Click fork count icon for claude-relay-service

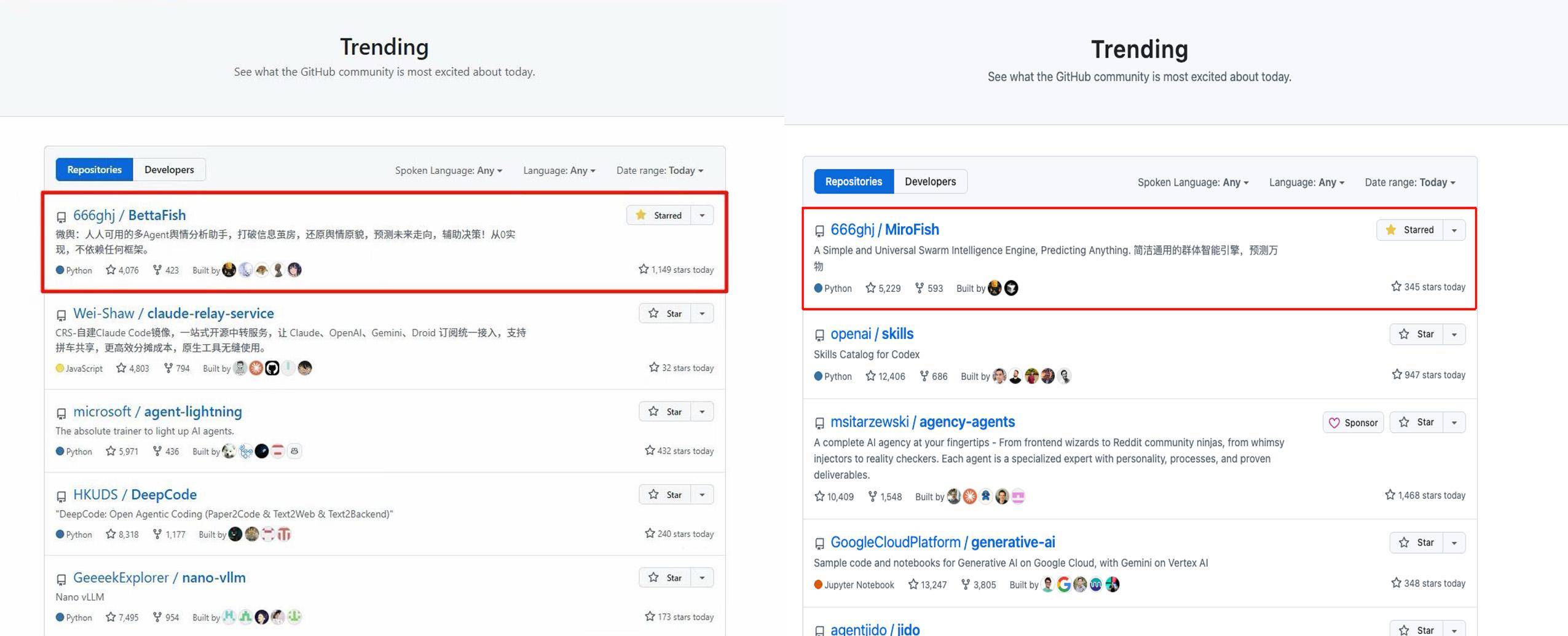tap(168, 368)
